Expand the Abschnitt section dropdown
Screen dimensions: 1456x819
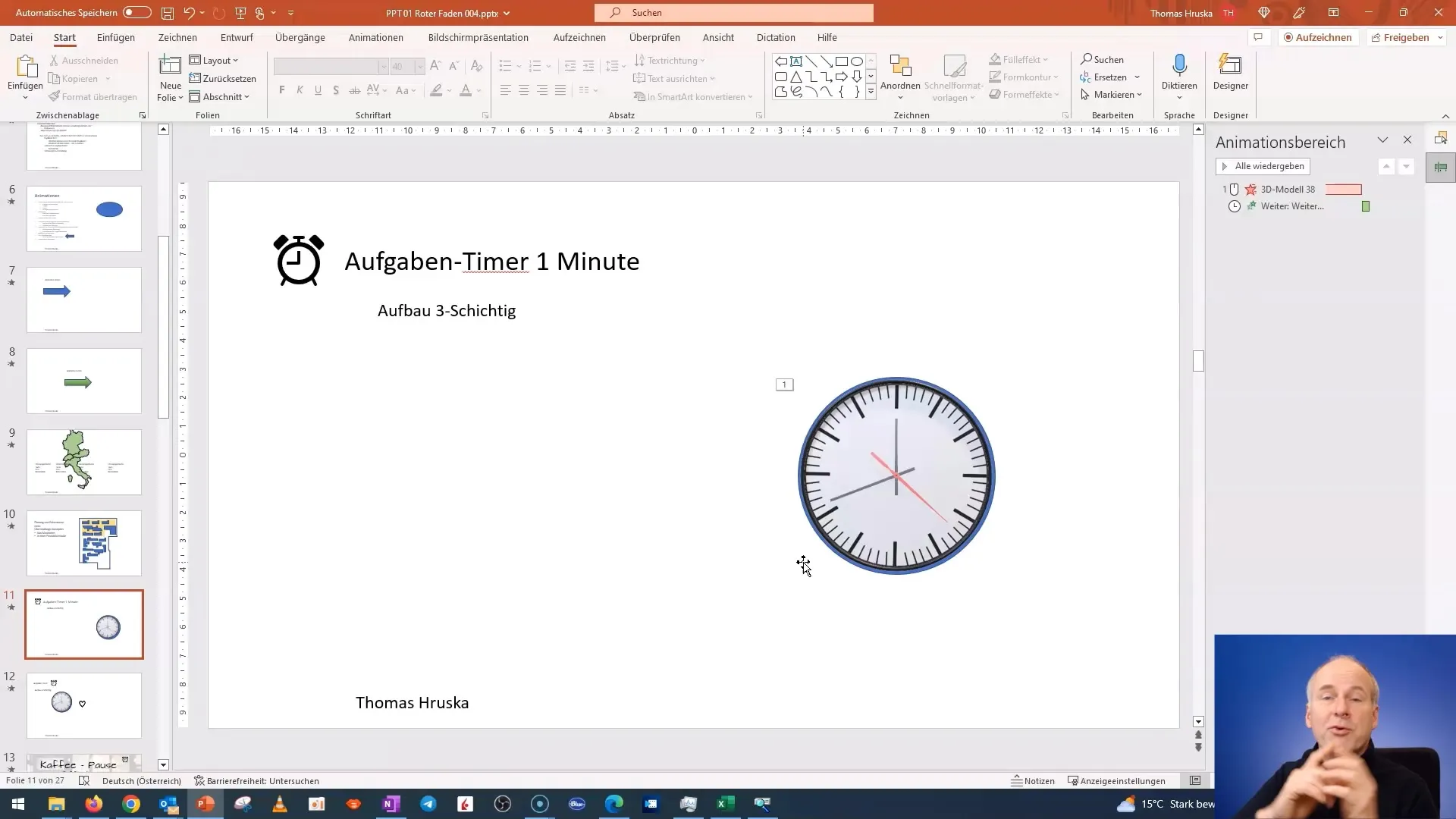click(x=247, y=96)
